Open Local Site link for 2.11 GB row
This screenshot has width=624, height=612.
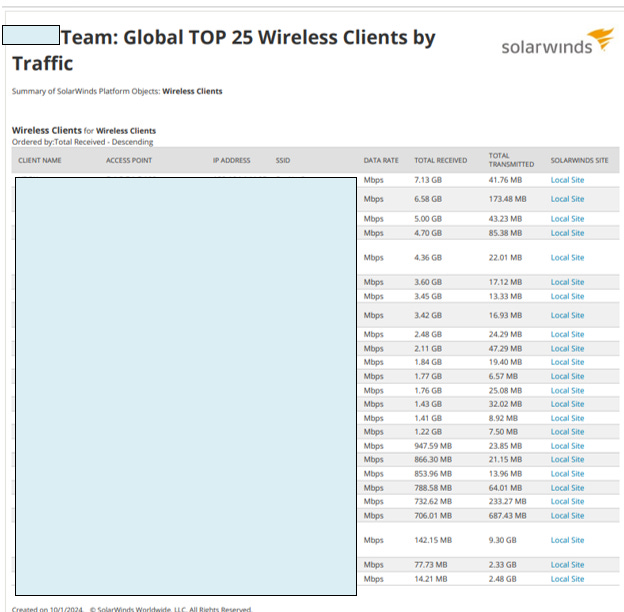coord(567,349)
